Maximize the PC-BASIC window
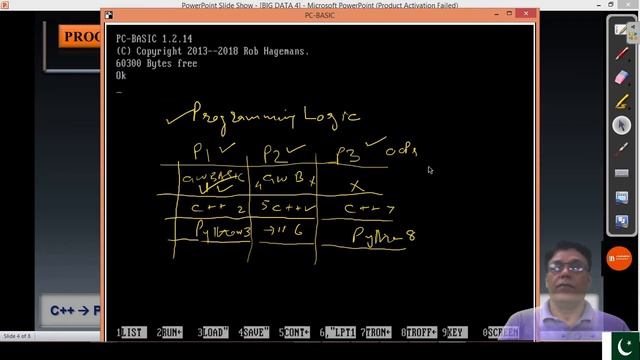This screenshot has height=360, width=640. click(509, 13)
